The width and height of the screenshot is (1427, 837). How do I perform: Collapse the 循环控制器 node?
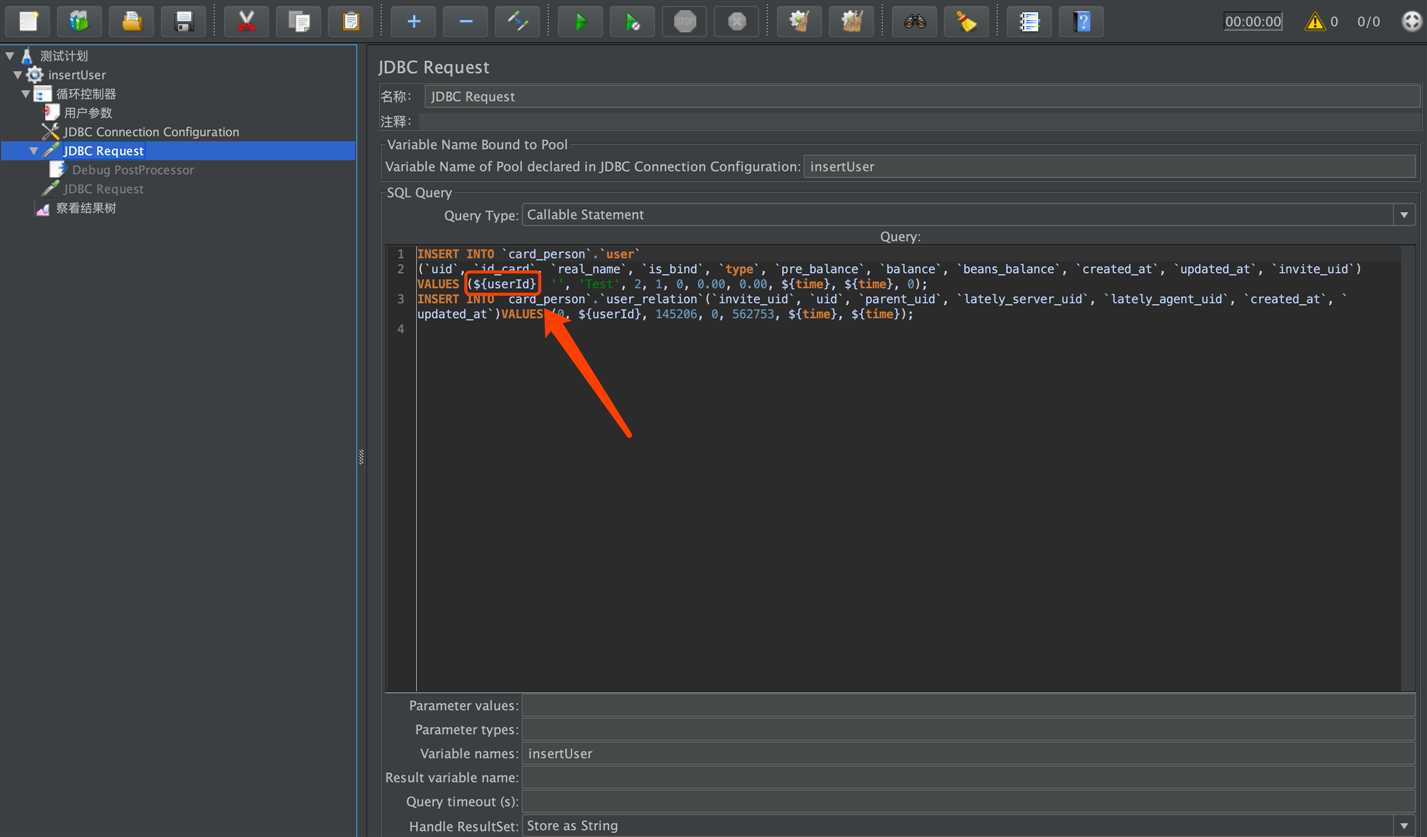click(x=26, y=94)
